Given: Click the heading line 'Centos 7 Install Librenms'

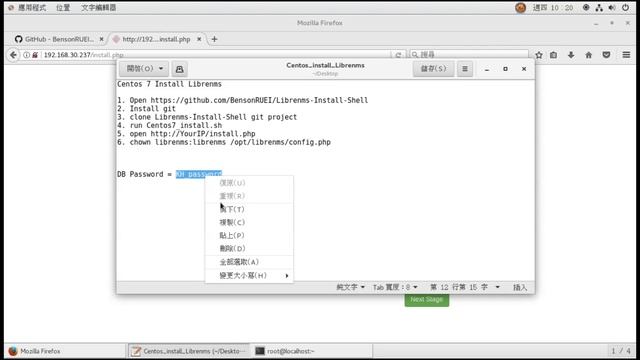Looking at the screenshot, I should pos(169,84).
